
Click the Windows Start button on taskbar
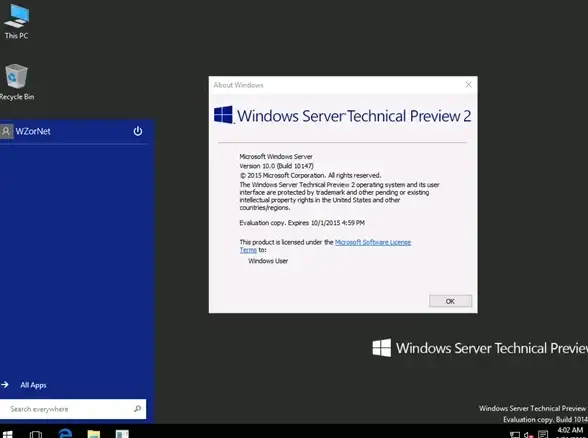click(x=8, y=434)
